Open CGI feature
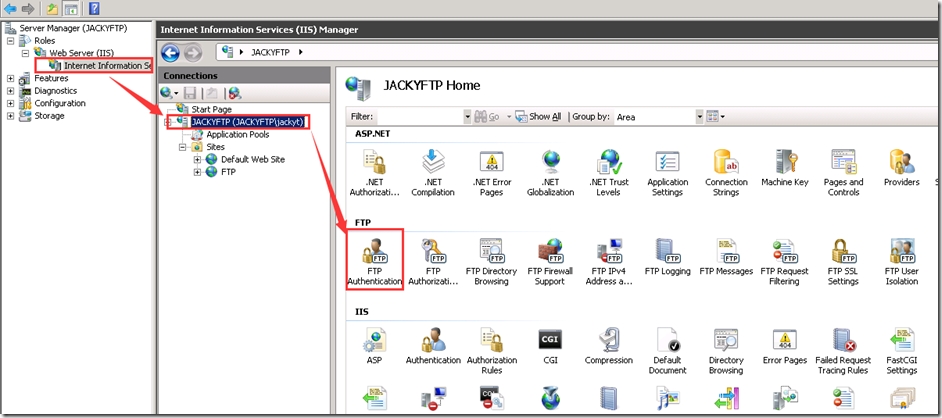Image resolution: width=942 pixels, height=418 pixels. (550, 346)
